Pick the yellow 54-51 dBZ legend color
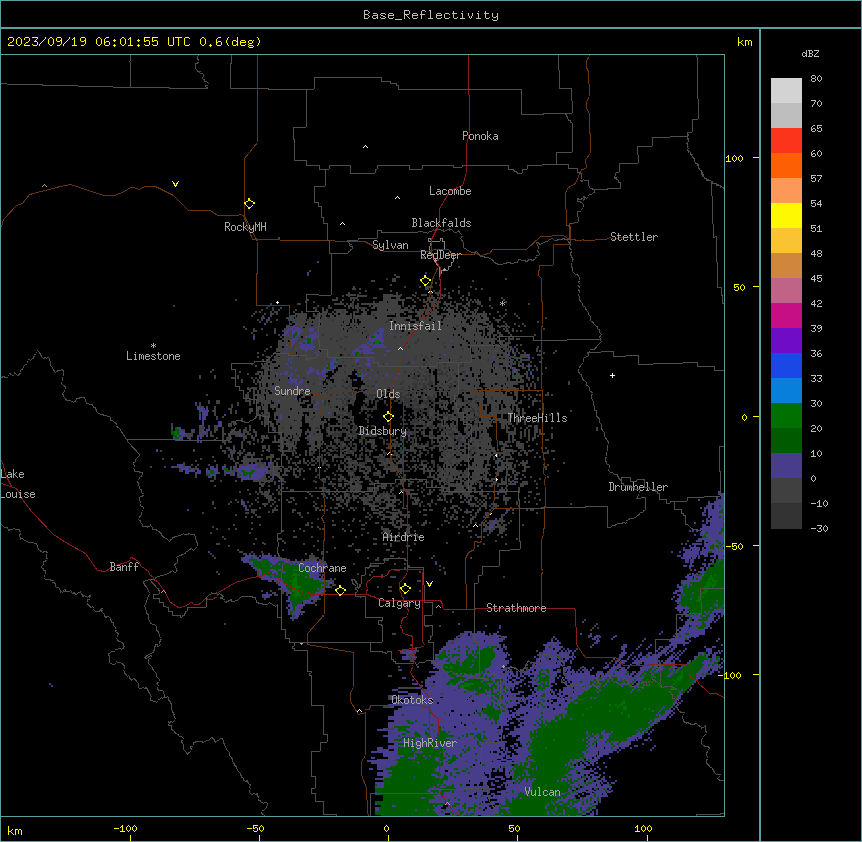This screenshot has height=842, width=862. [786, 215]
